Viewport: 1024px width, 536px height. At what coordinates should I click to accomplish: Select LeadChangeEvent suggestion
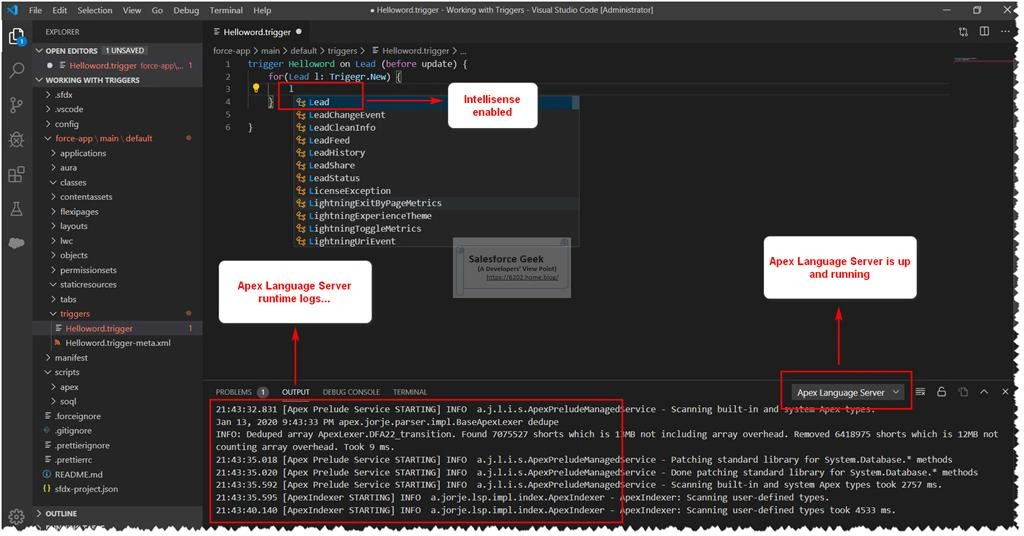click(347, 115)
